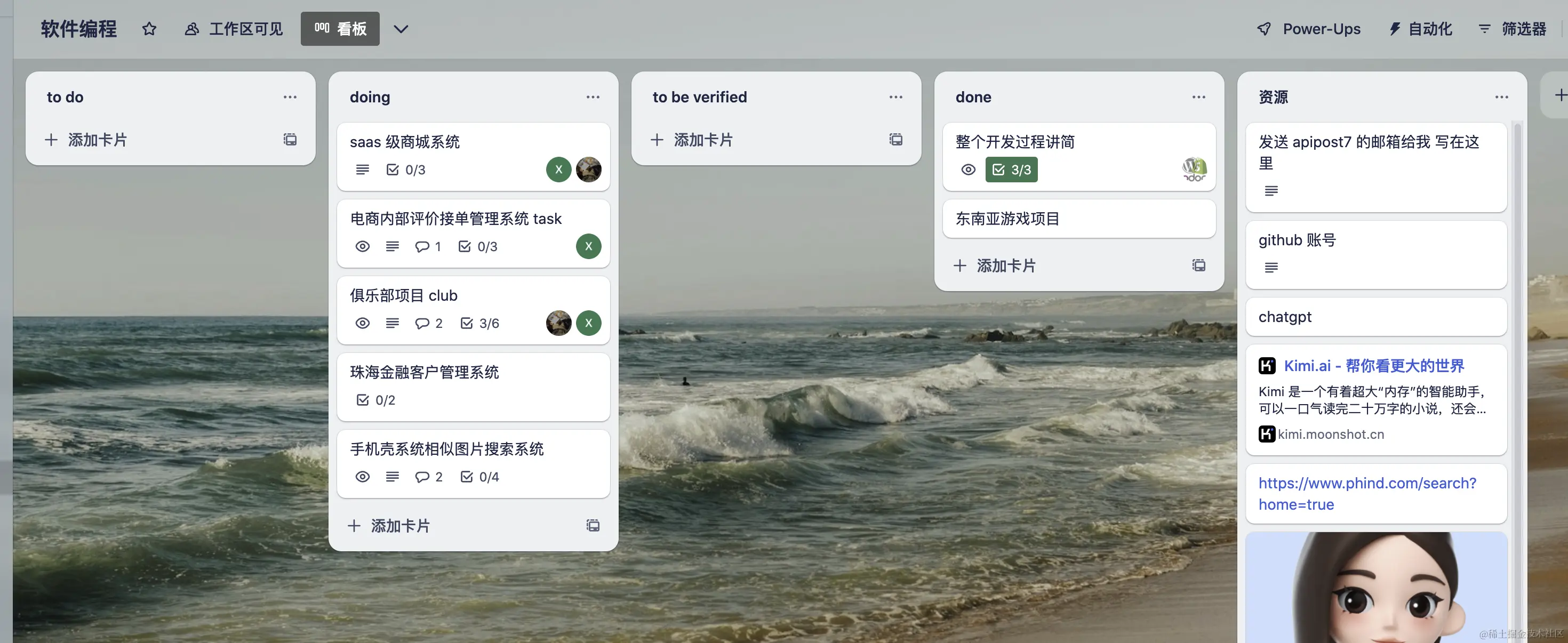Click member avatar on 整个开发过程讲简

(1194, 170)
